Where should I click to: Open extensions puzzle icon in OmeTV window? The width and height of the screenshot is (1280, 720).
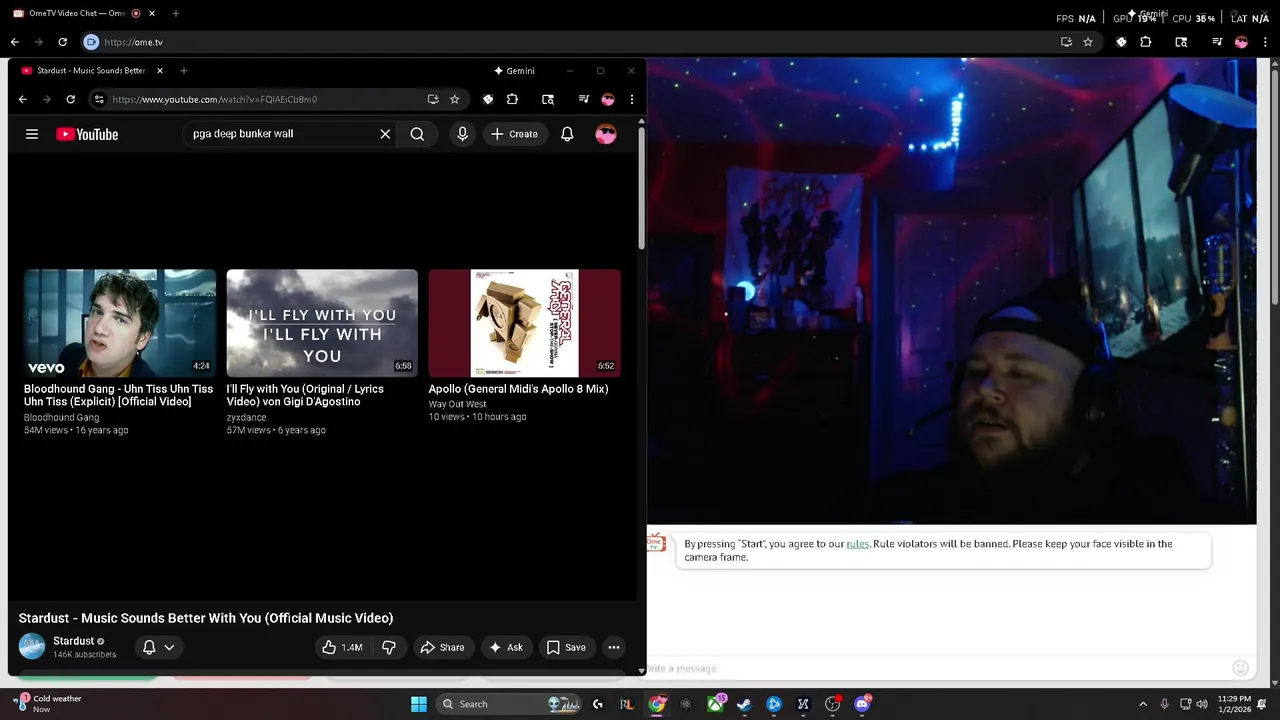pyautogui.click(x=1146, y=42)
